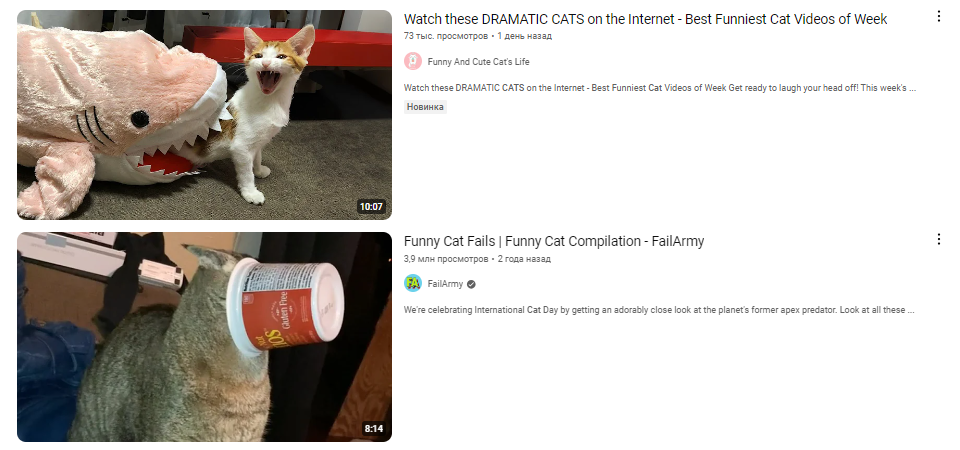Click the Новинка badge
960x450 pixels.
click(426, 107)
